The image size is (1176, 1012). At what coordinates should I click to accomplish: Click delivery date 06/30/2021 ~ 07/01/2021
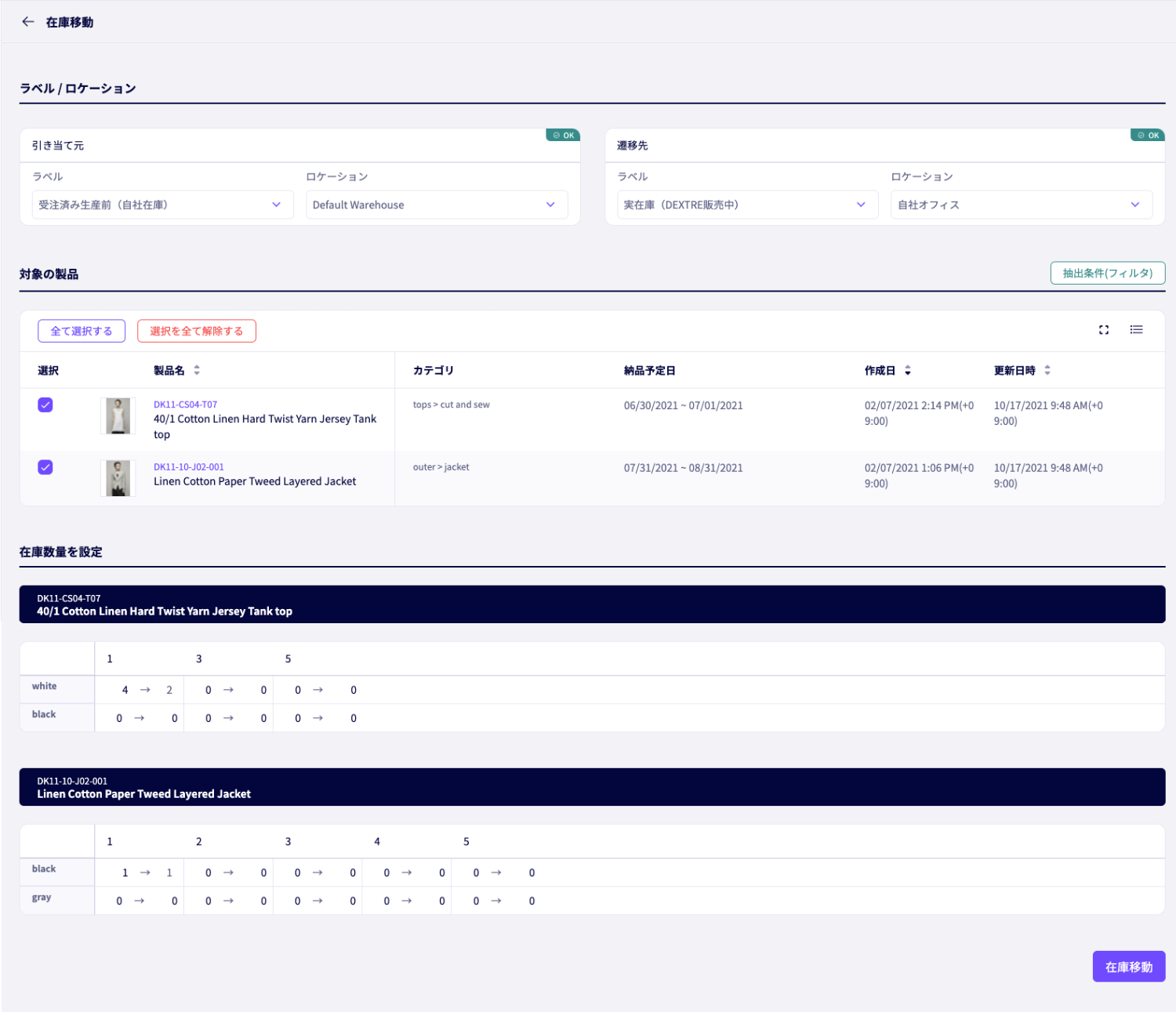click(x=683, y=405)
